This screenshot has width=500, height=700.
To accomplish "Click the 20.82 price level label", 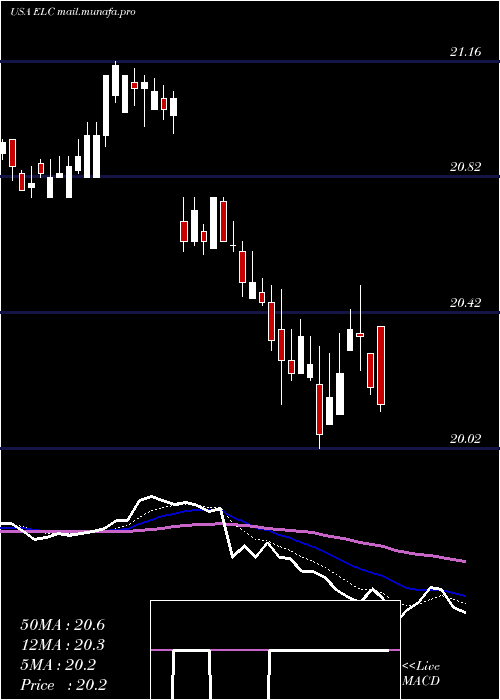I will (465, 167).
